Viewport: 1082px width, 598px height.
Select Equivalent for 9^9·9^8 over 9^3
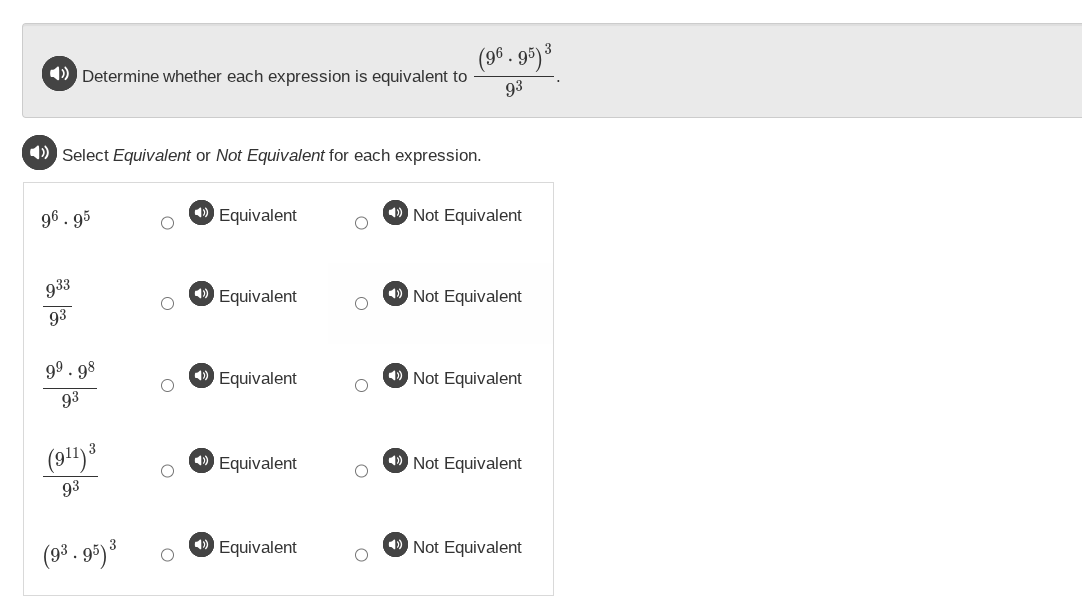(x=167, y=385)
